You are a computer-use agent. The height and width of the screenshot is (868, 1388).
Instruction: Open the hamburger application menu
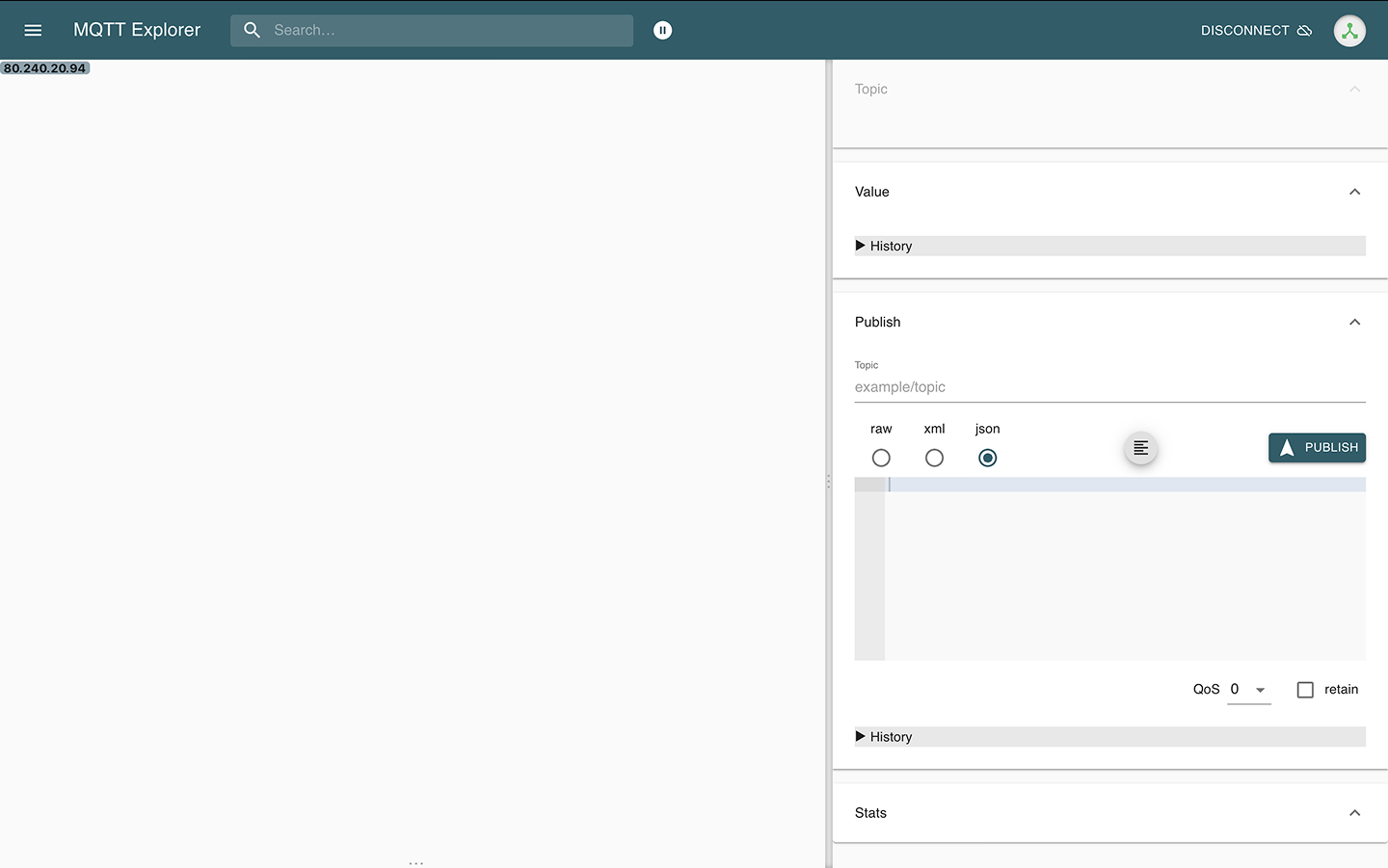click(33, 30)
